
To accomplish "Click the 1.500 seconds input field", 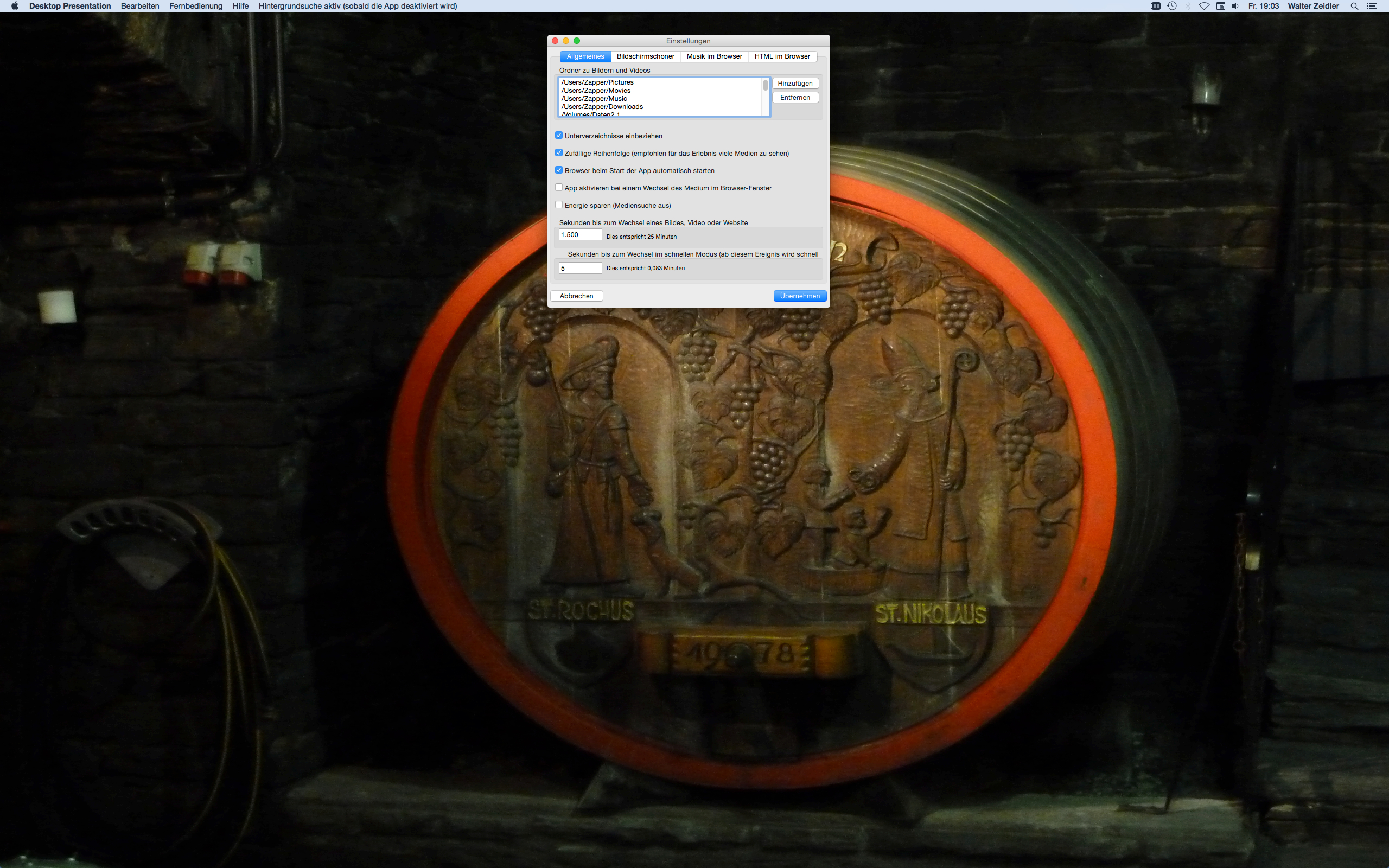I will (x=579, y=235).
